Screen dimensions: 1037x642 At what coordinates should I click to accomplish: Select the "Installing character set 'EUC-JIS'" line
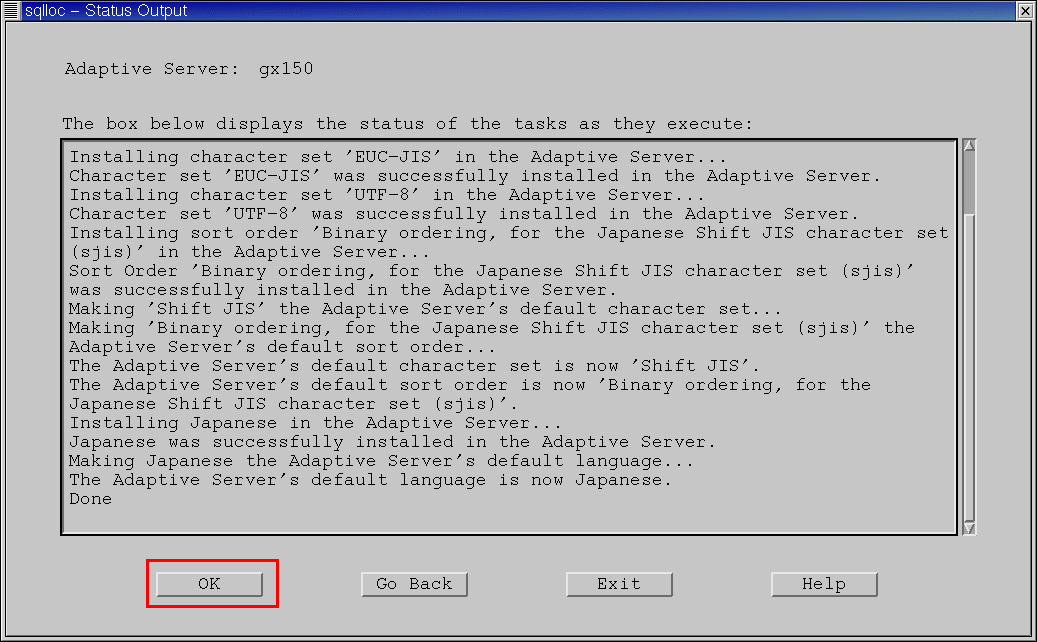[397, 157]
